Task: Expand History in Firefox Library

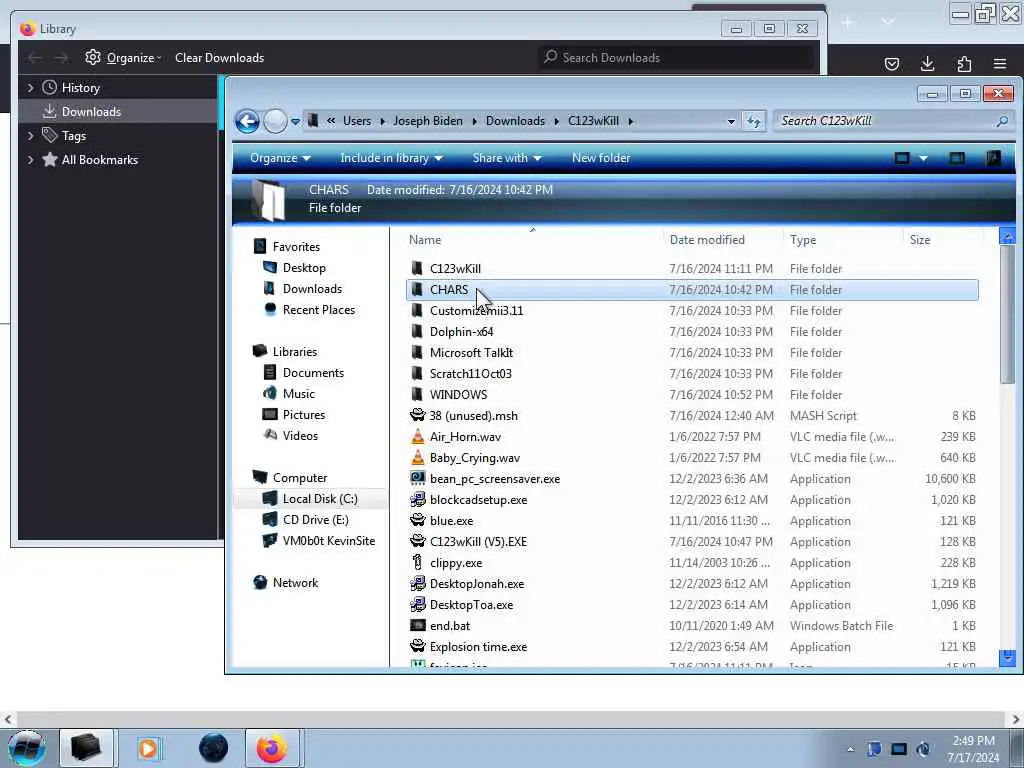Action: pos(31,88)
